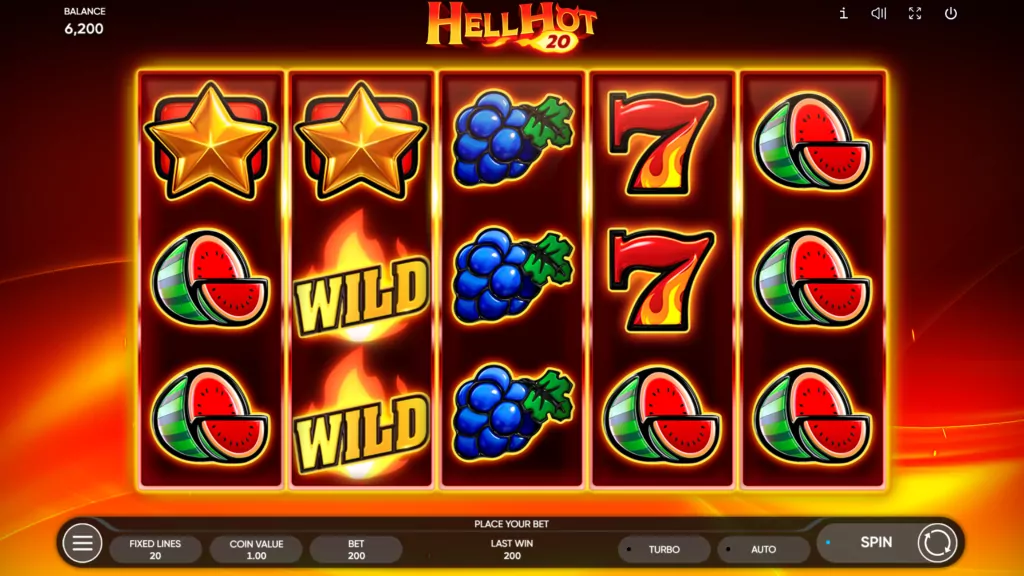Click the top flaming red seven
1024x576 pixels.
click(661, 143)
